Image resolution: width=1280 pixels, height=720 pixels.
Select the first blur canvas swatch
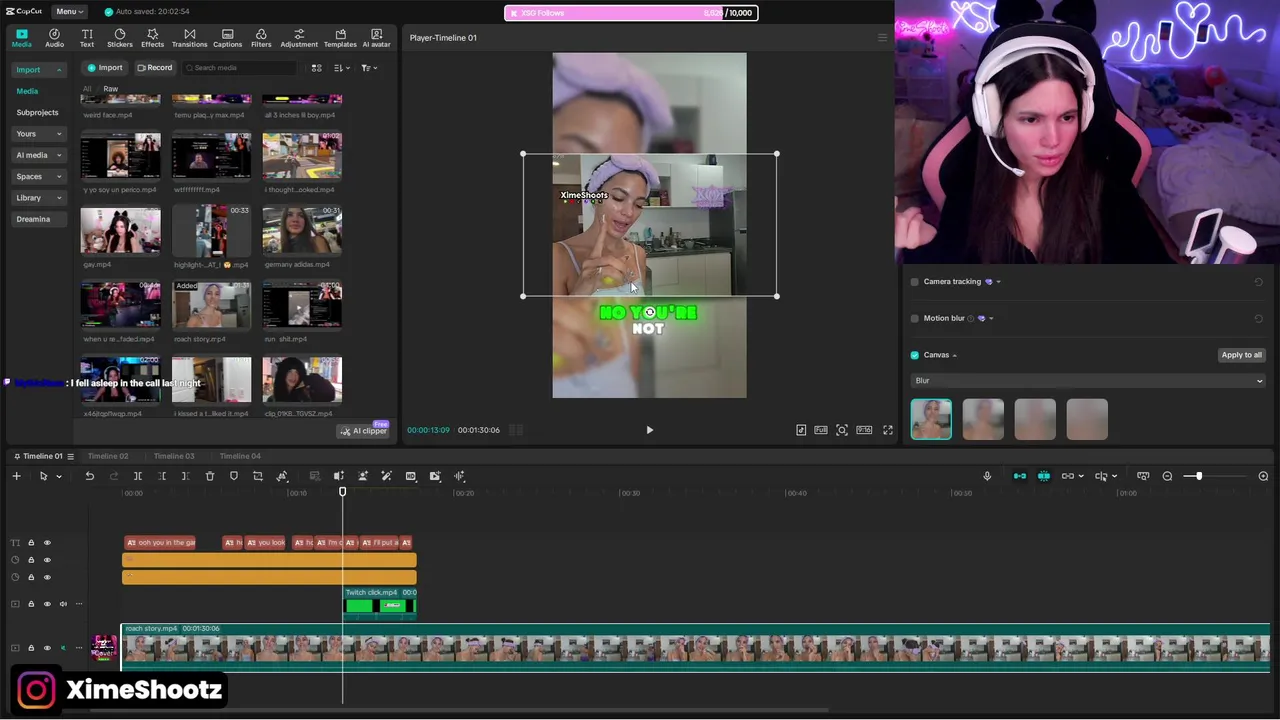931,419
